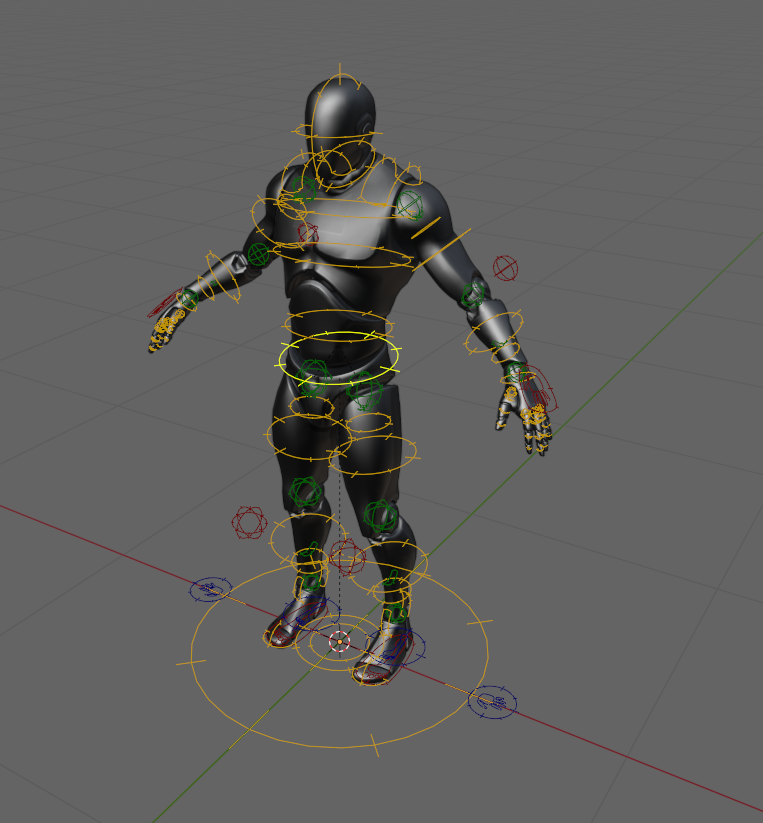Screen dimensions: 763x823
Task: Select the small red sphere control on the chest
Action: pos(308,232)
